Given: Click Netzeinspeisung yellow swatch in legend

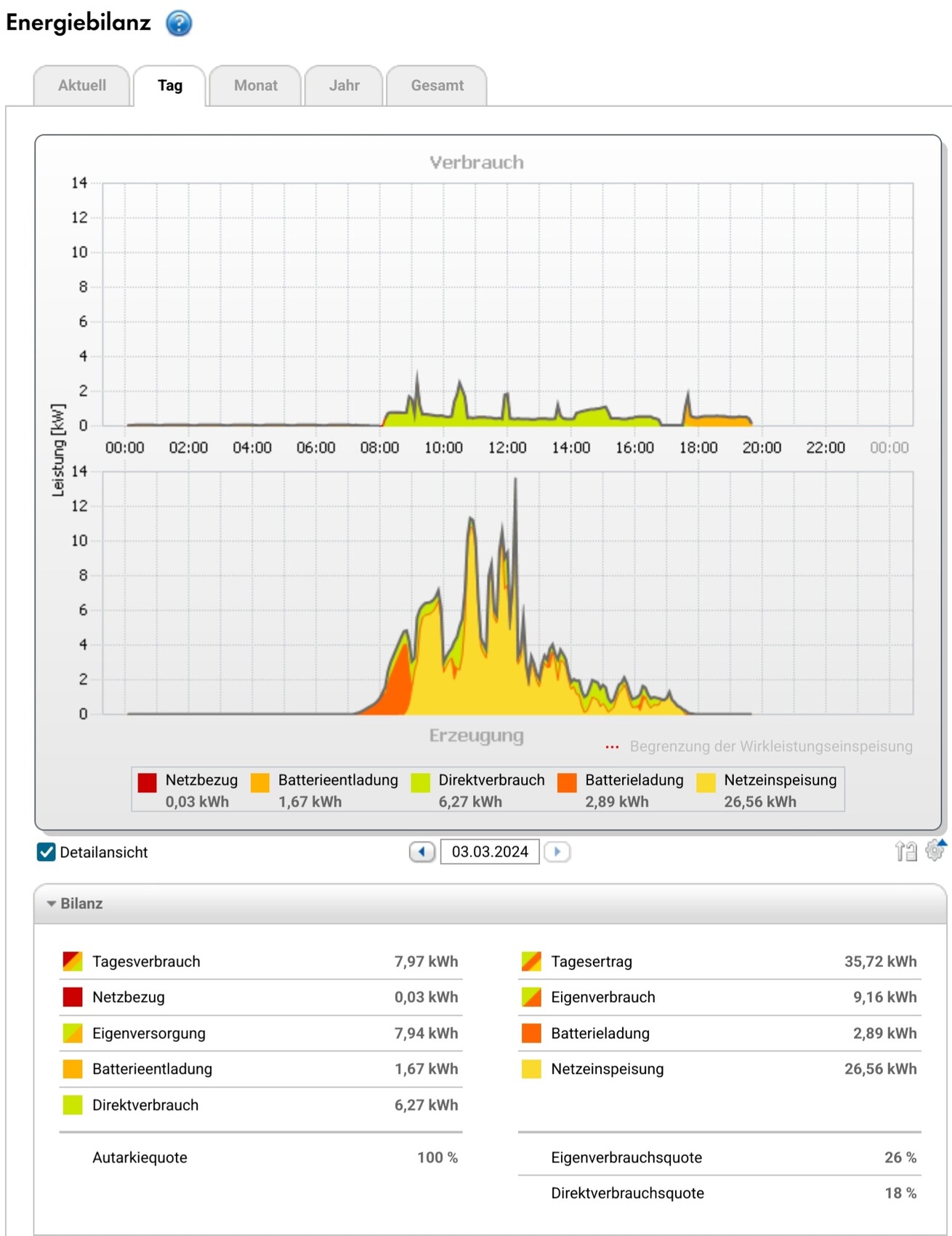Looking at the screenshot, I should click(x=706, y=782).
